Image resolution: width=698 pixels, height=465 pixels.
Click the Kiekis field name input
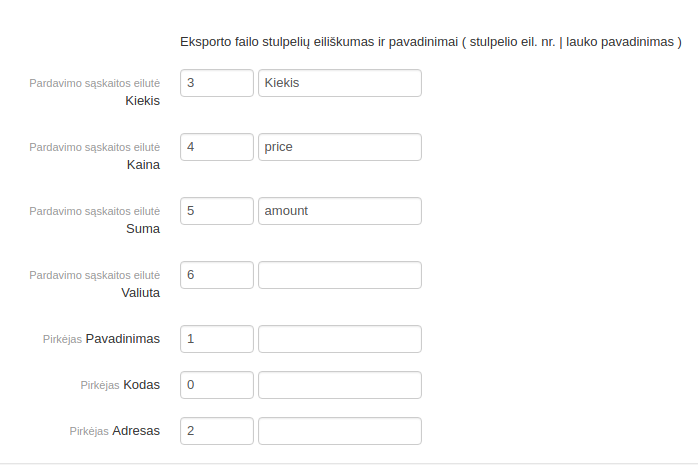click(x=339, y=83)
